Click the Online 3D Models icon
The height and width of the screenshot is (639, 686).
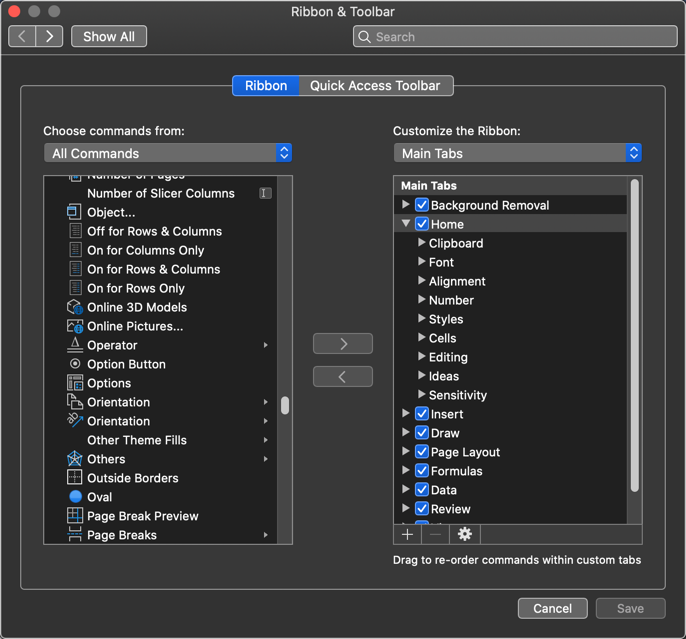pos(75,307)
